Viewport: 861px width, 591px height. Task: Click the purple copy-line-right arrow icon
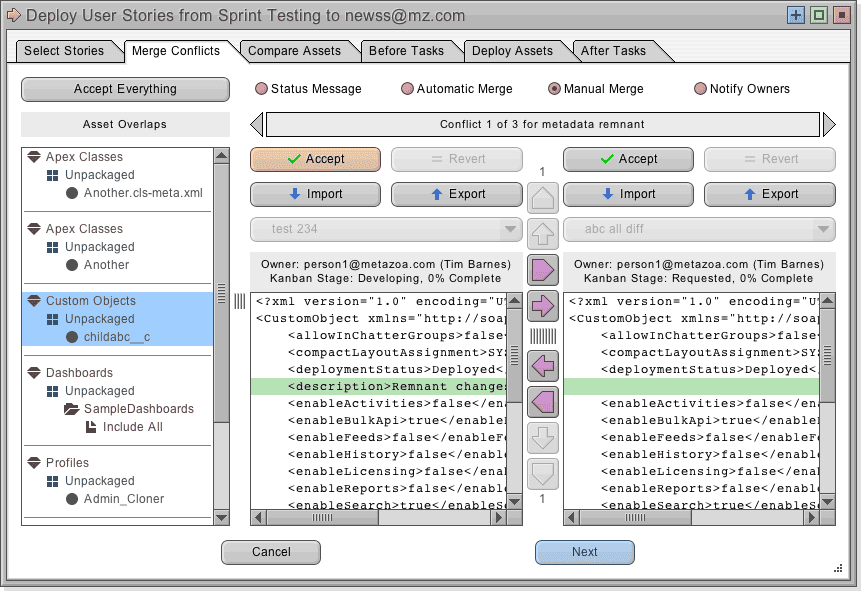pyautogui.click(x=543, y=305)
